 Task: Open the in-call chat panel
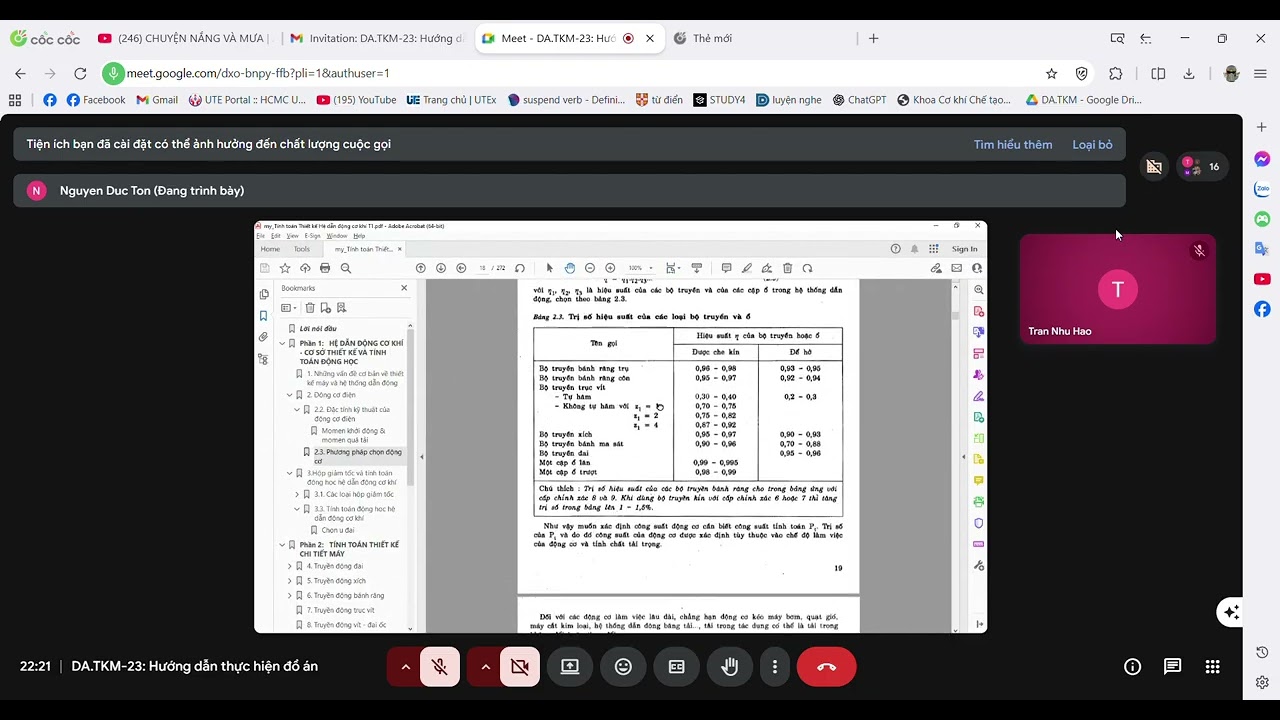[1172, 667]
